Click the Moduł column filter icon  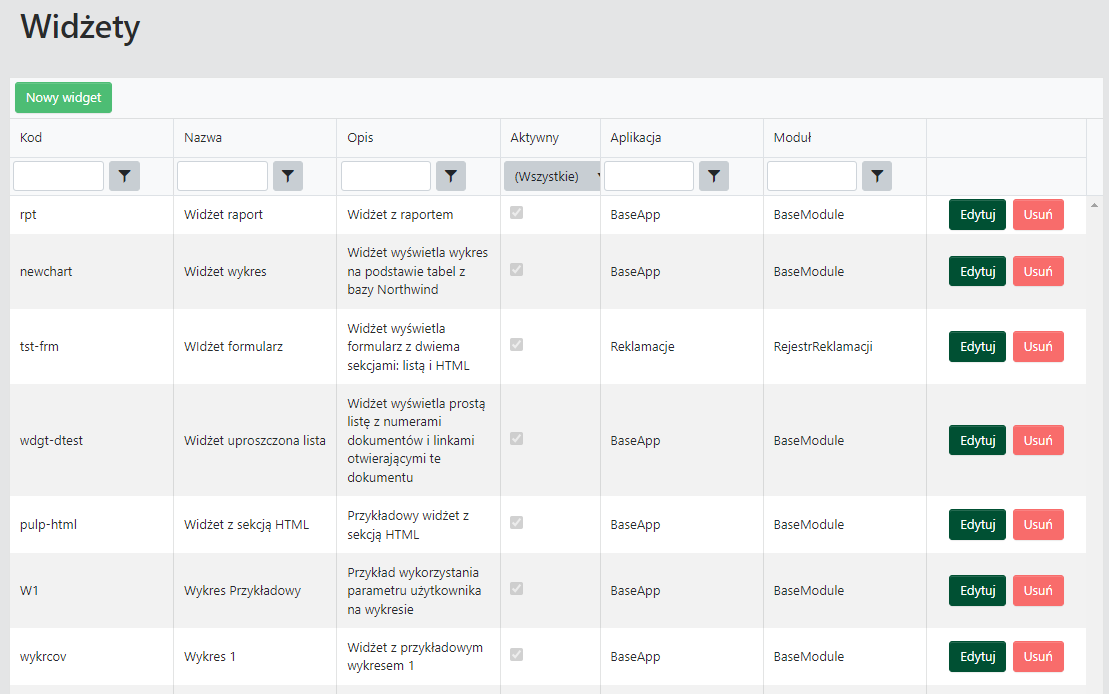[x=877, y=175]
